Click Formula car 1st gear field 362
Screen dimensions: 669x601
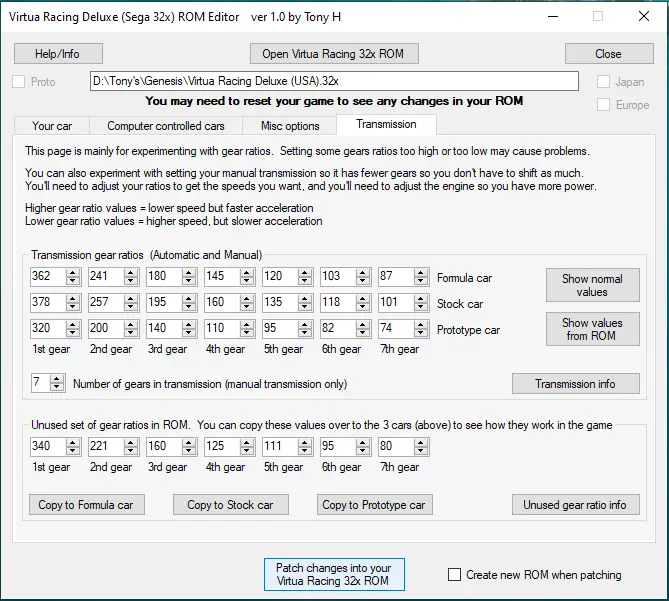click(x=48, y=276)
